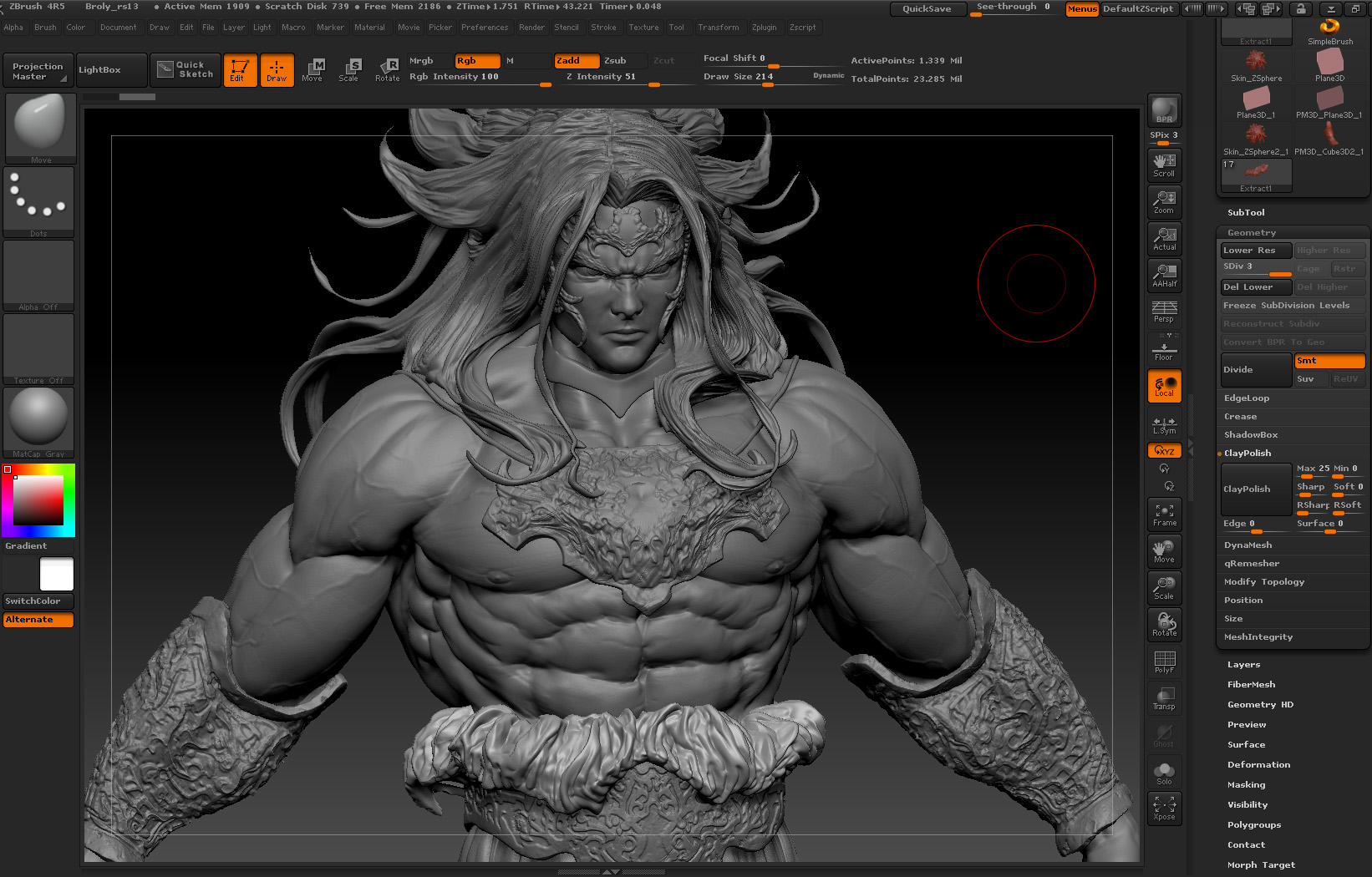Toggle L.Sym local symmetry
This screenshot has height=877, width=1372.
coord(1164,425)
